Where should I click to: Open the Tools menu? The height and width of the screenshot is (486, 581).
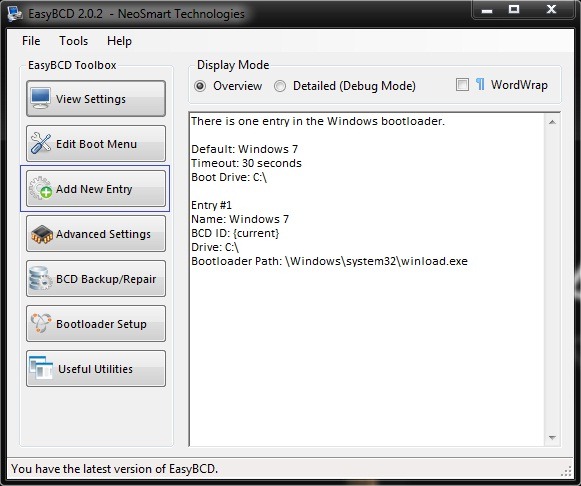coord(74,41)
